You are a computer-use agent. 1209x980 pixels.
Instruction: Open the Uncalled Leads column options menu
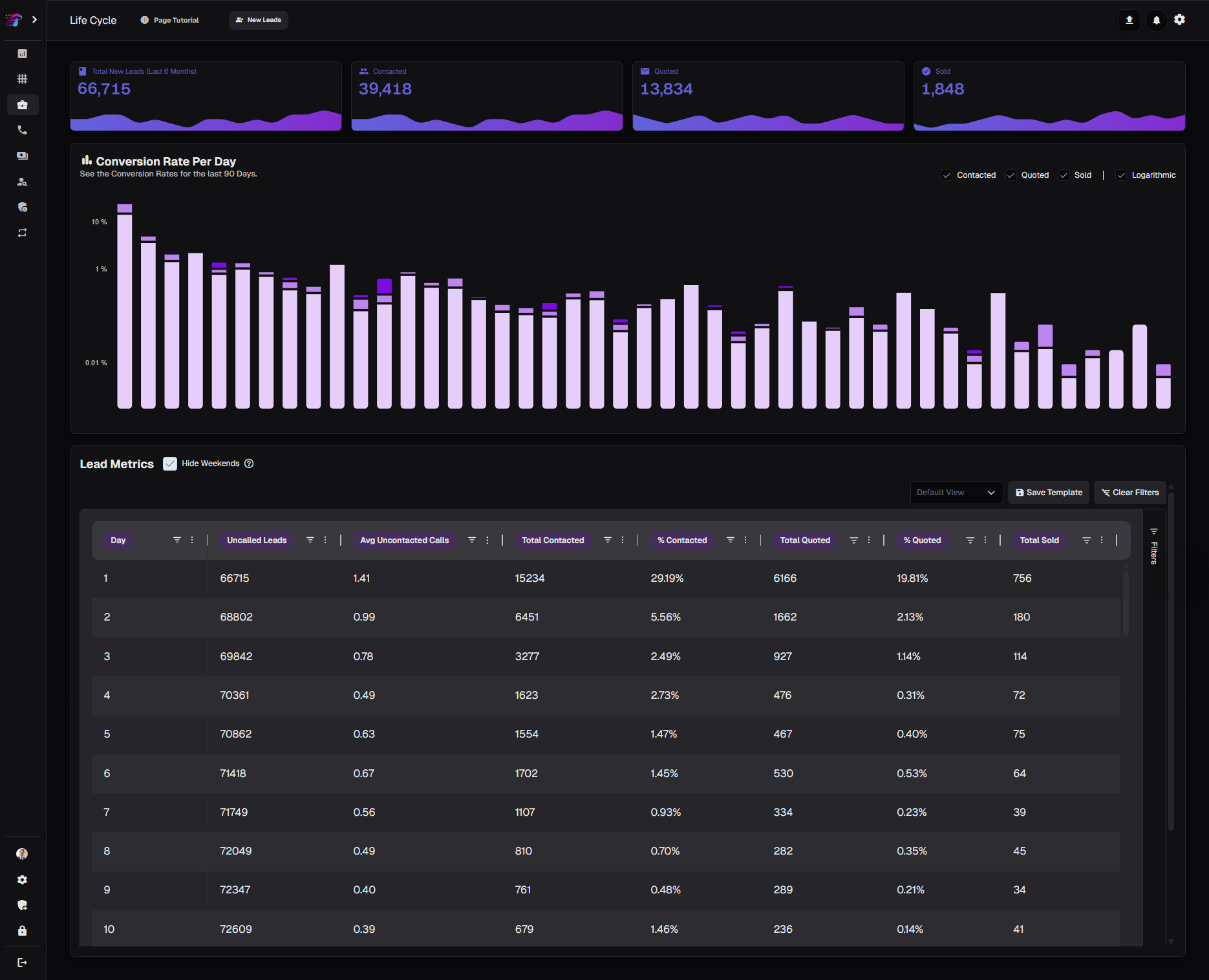(325, 540)
